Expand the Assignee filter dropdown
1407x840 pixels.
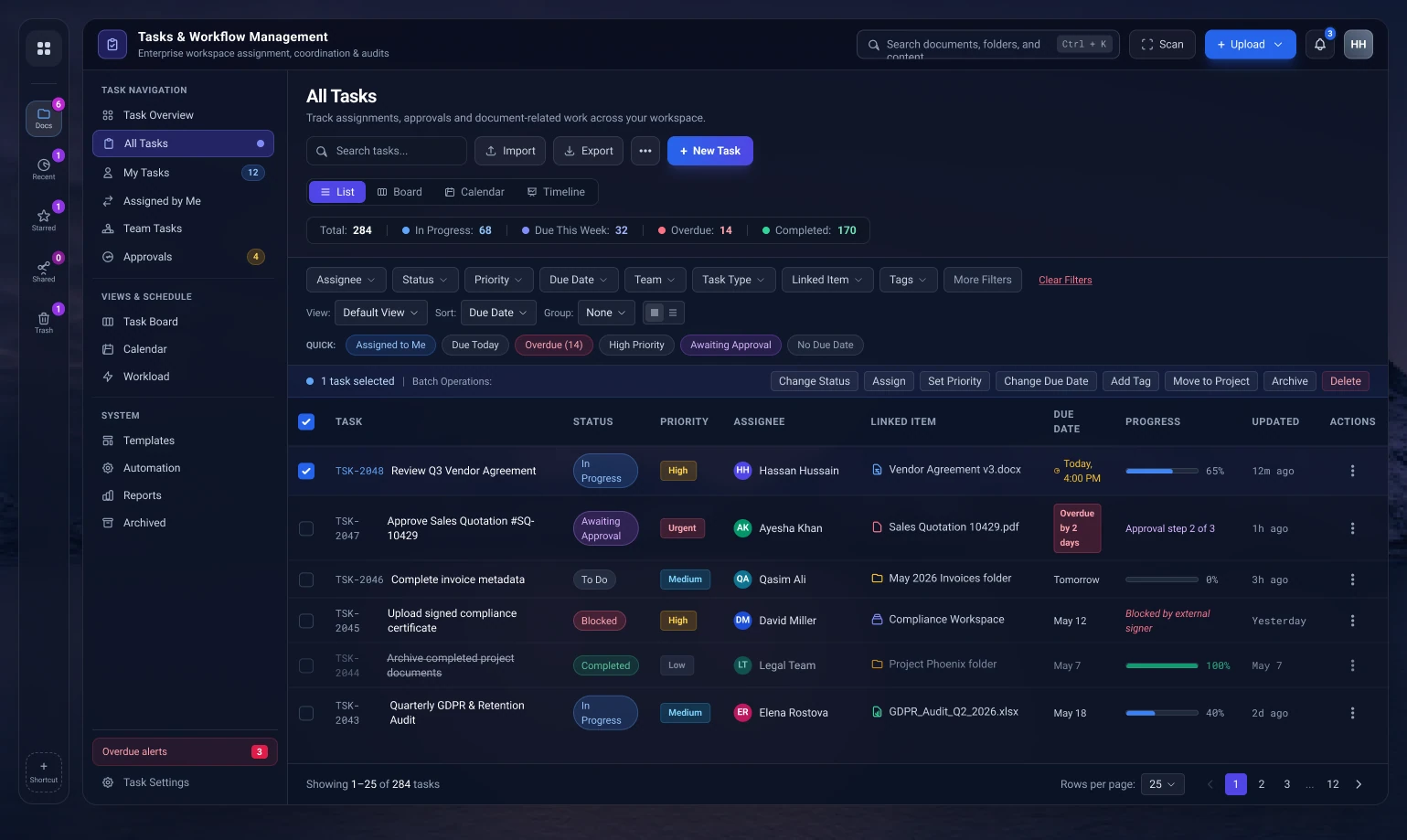[346, 280]
